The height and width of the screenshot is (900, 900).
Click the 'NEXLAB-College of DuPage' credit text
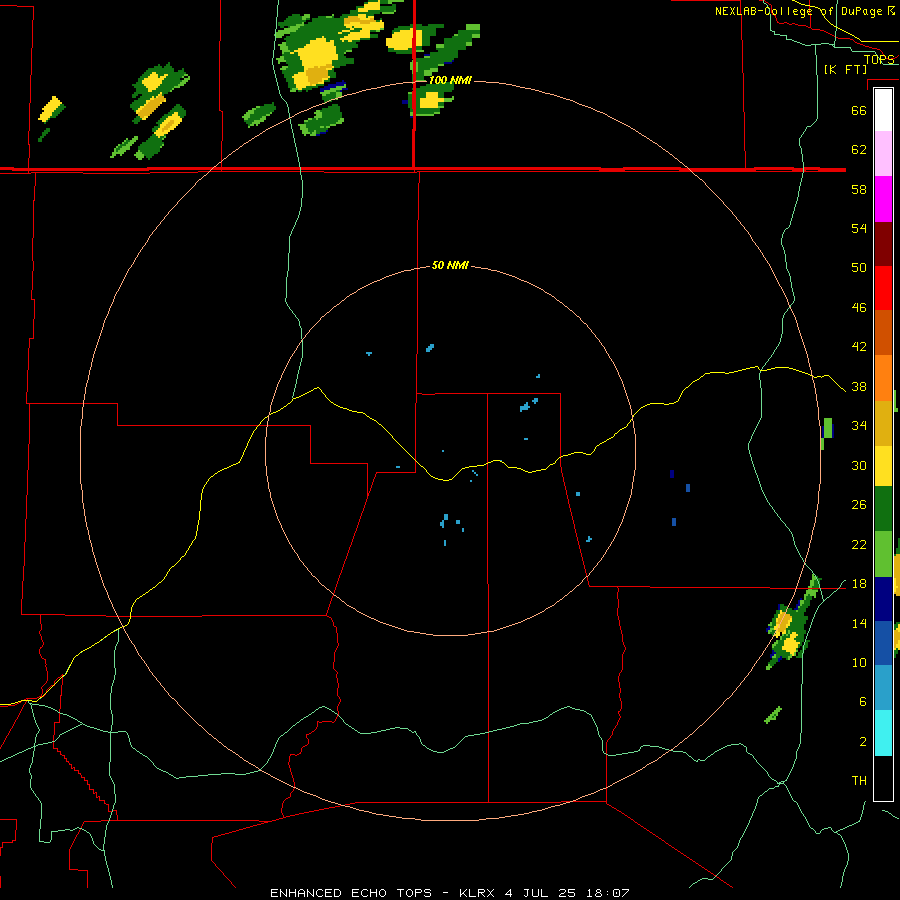click(x=800, y=11)
